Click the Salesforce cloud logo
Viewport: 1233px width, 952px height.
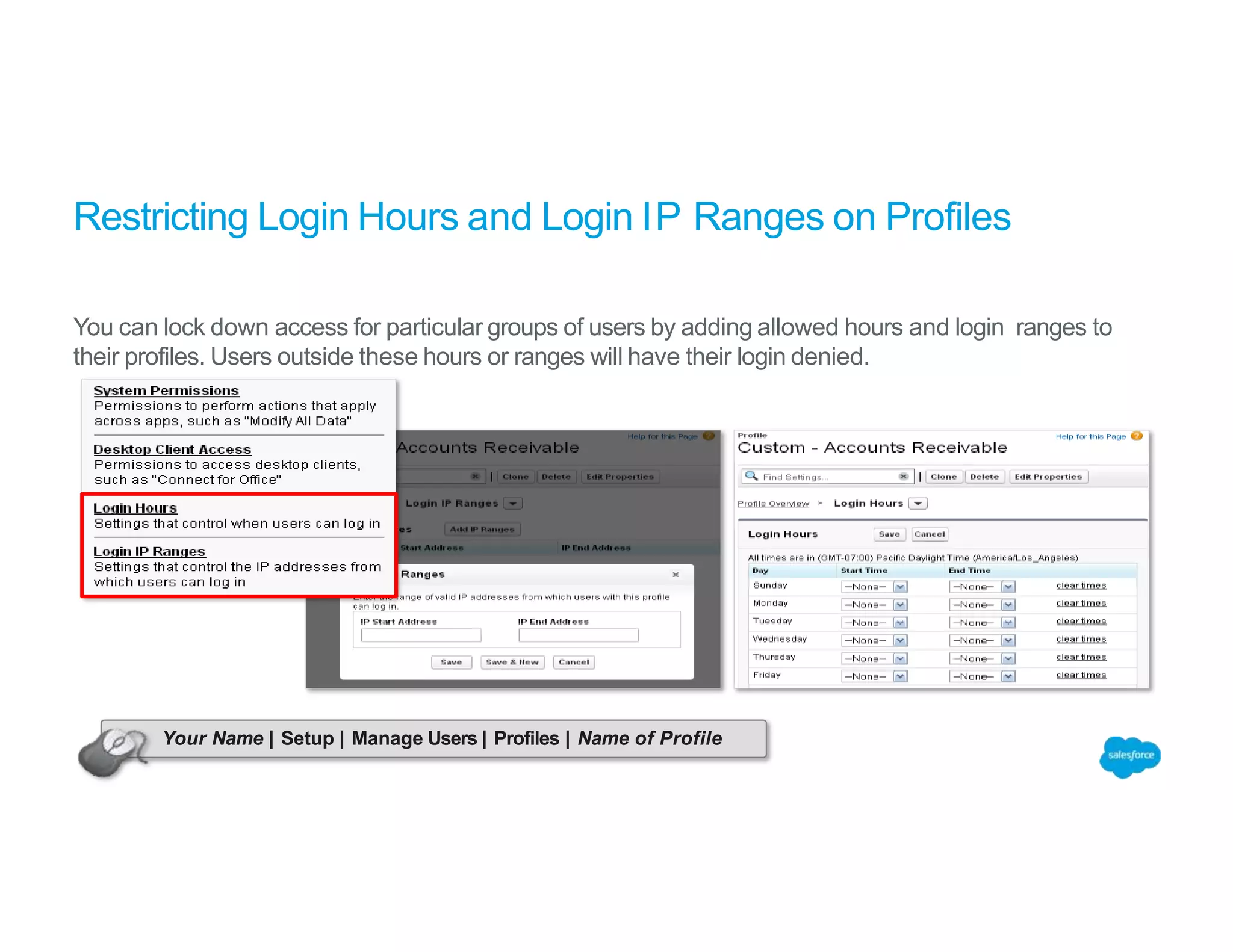(x=1130, y=756)
